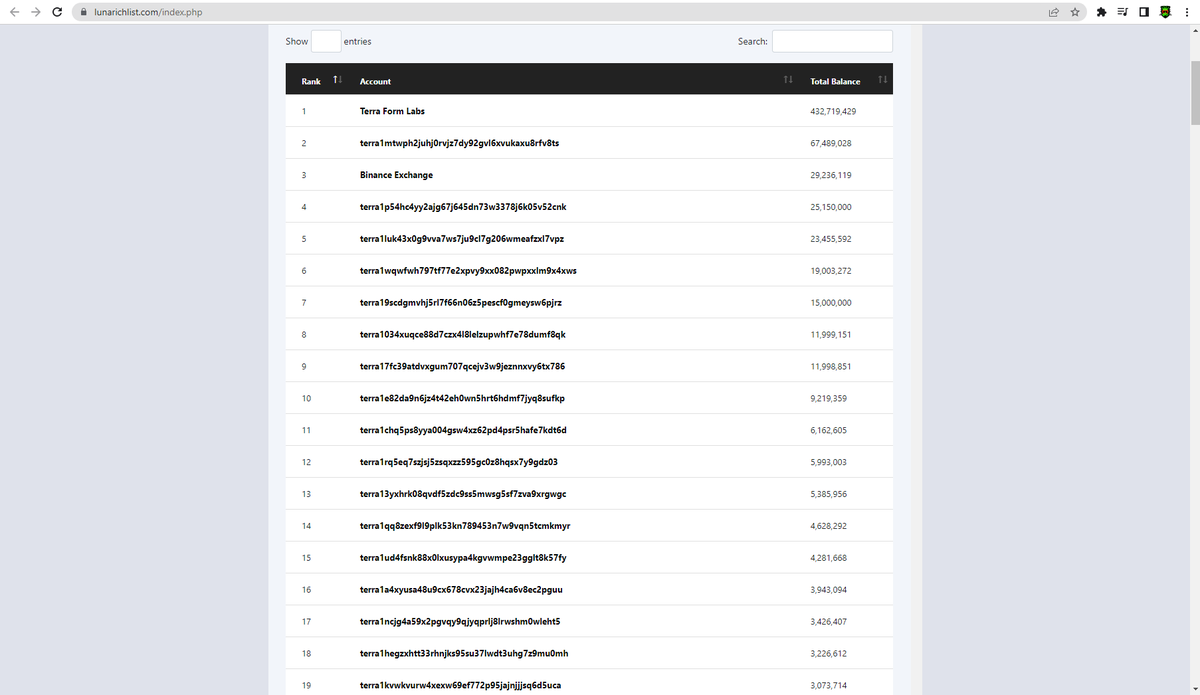Focus the Search input field
Screen dimensions: 1200x695
[x=832, y=41]
